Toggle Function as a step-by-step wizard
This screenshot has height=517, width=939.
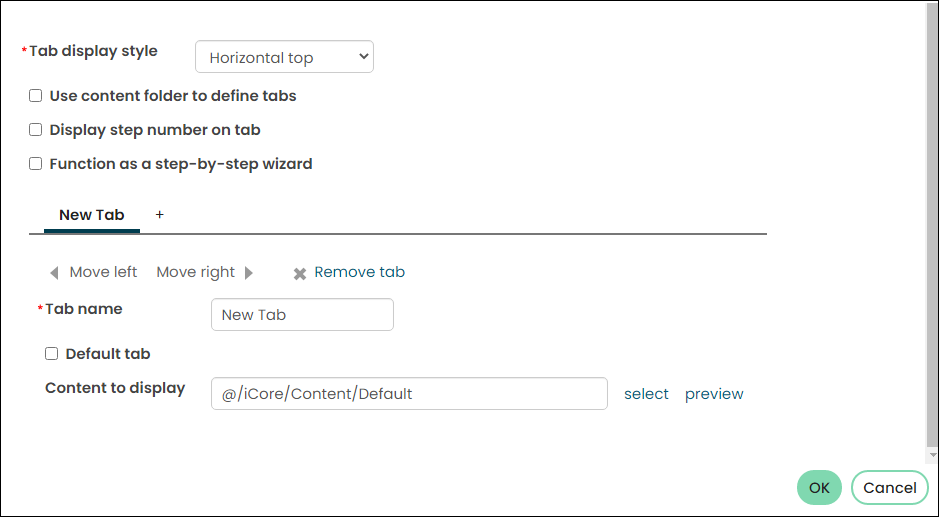click(x=36, y=164)
